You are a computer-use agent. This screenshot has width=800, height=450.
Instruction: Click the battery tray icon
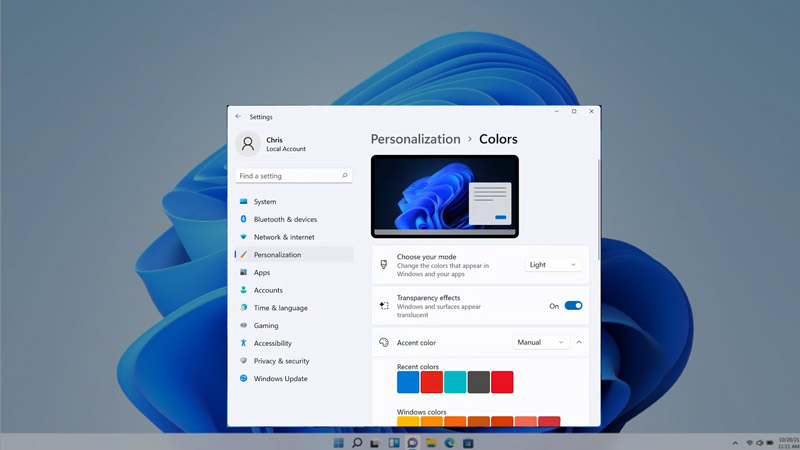[x=769, y=443]
